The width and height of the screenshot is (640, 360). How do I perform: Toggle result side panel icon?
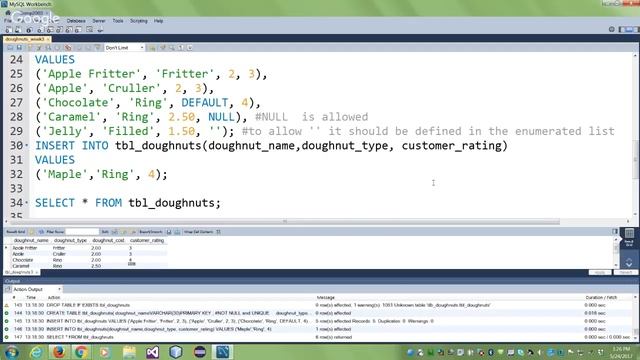pos(615,231)
